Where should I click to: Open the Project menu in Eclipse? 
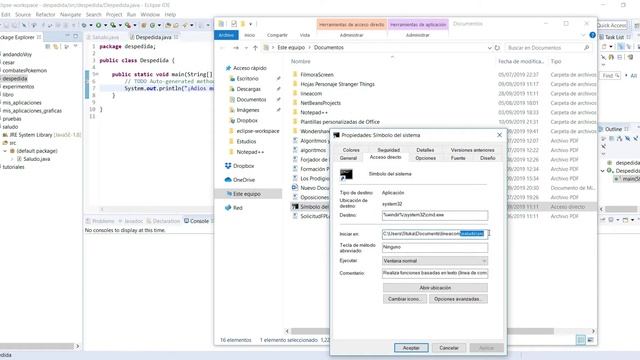[x=114, y=14]
